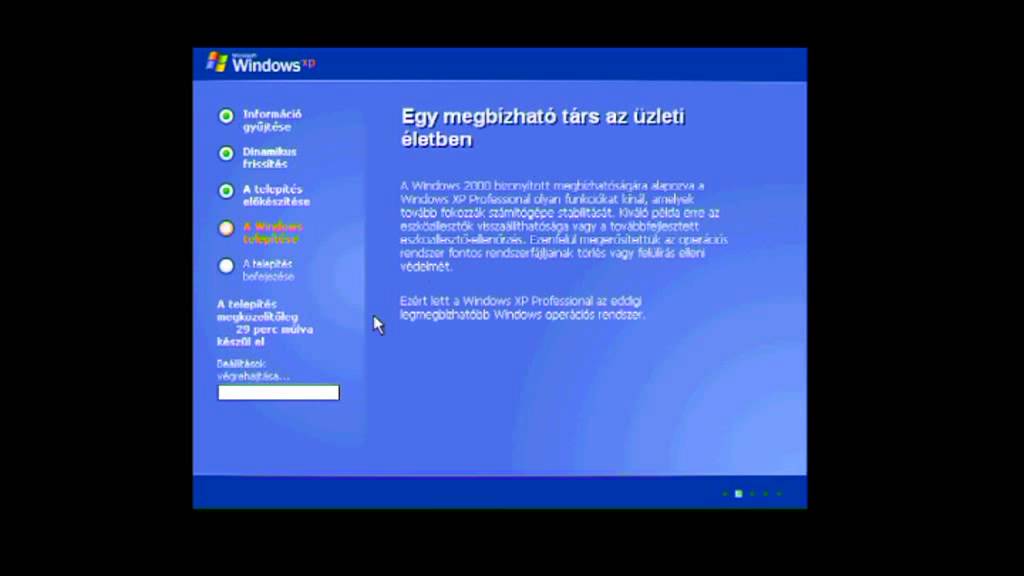Click the Információ gyűjtése step label
This screenshot has height=576, width=1024.
tap(272, 120)
